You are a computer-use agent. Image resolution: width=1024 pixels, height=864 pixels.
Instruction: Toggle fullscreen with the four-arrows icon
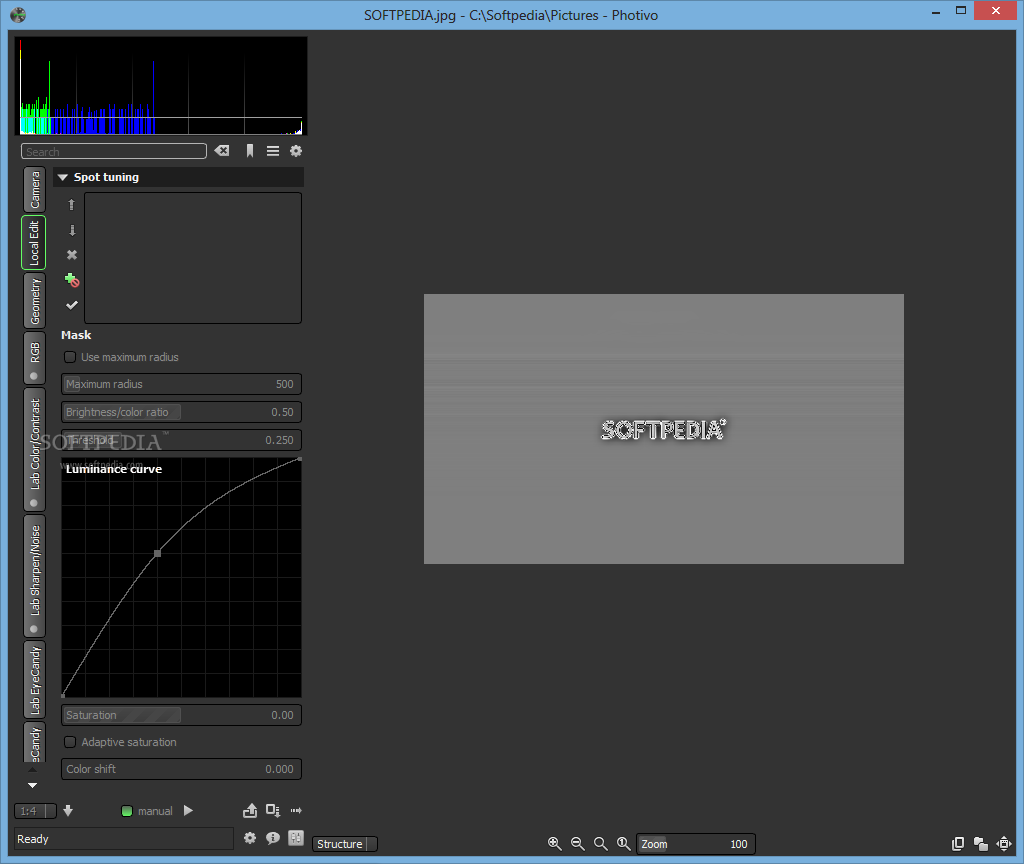1004,844
